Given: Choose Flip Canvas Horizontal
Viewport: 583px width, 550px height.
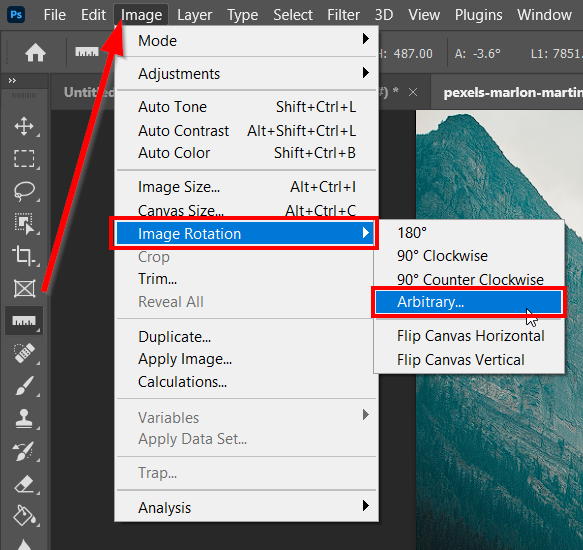Looking at the screenshot, I should (469, 336).
